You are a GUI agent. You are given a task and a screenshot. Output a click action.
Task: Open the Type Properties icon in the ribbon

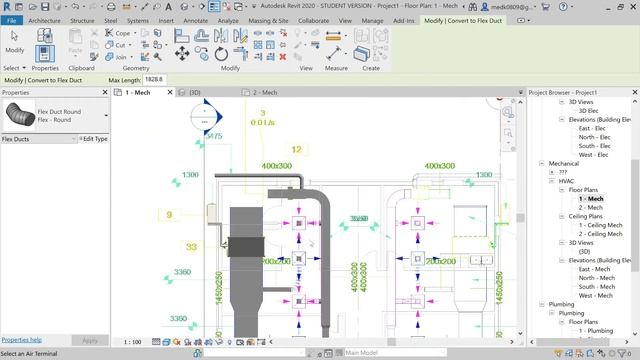coord(44,36)
